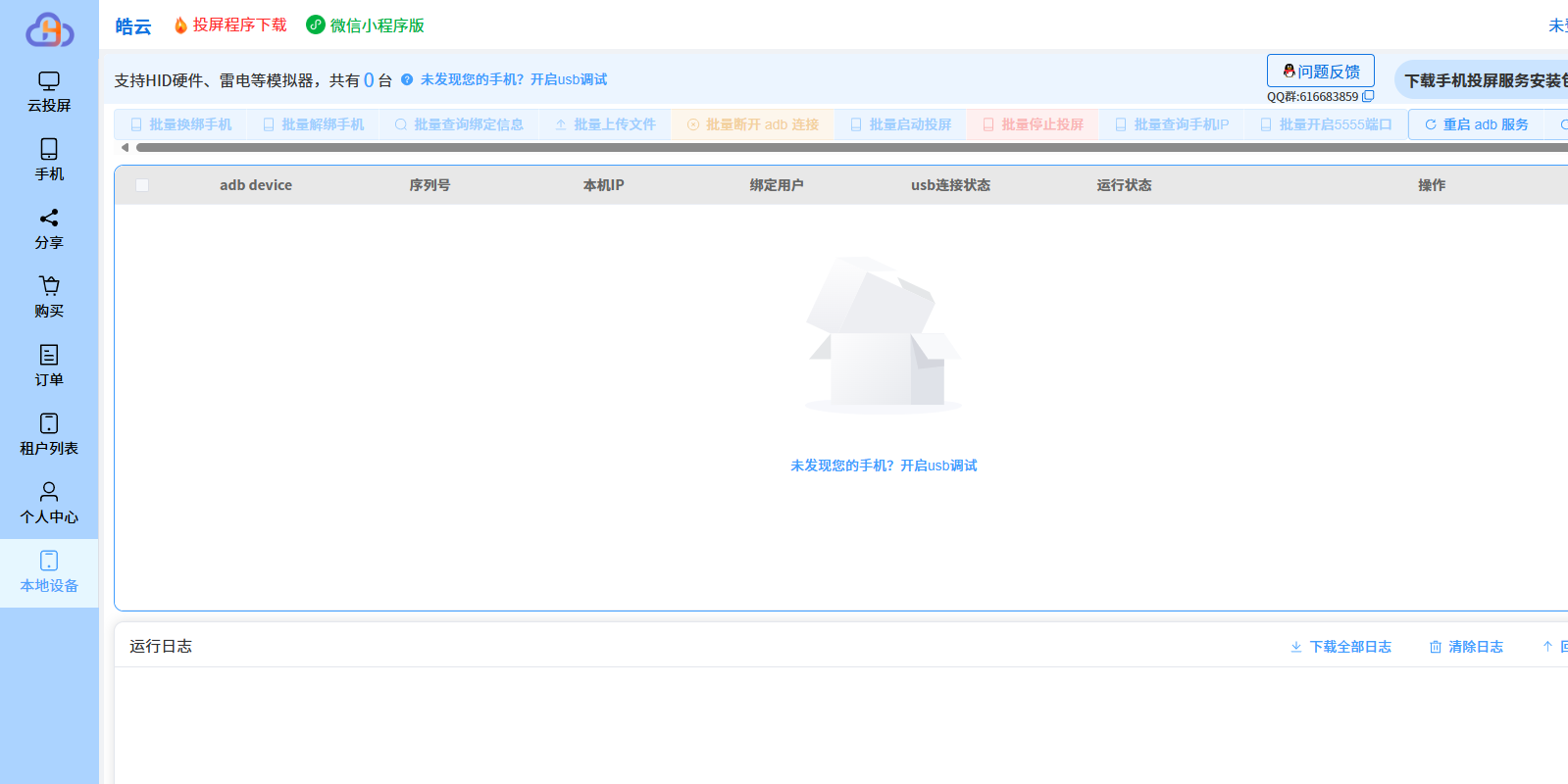
Task: Click the toolbar scroll-left arrow
Action: (125, 148)
